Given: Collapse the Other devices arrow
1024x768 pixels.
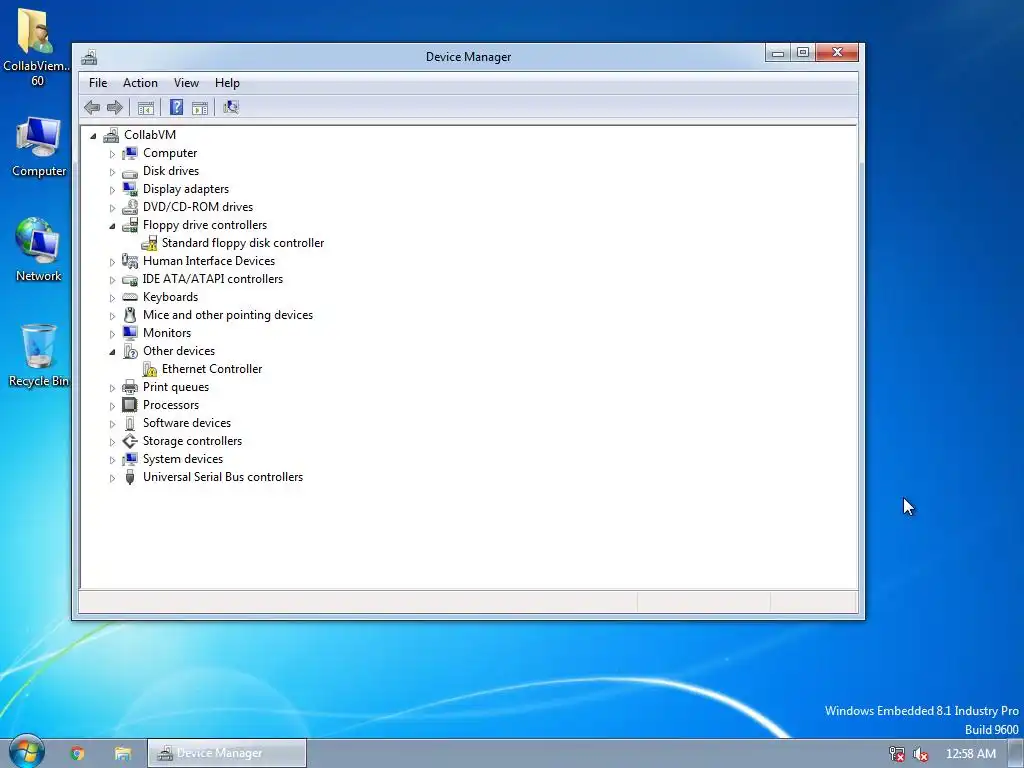Looking at the screenshot, I should (112, 352).
